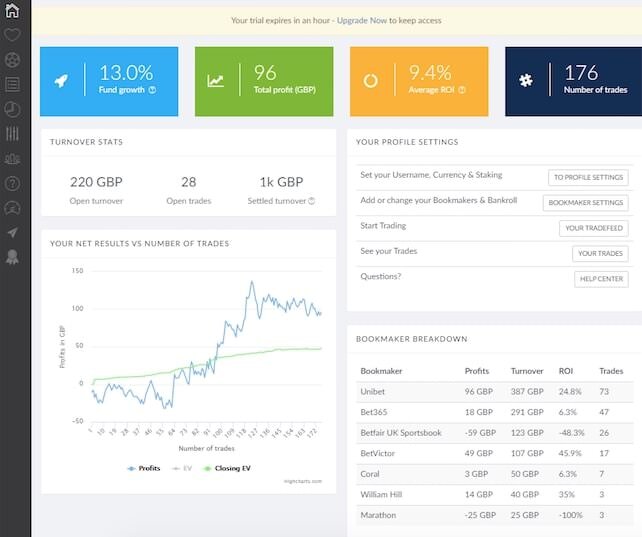This screenshot has width=642, height=537.
Task: Click the 1k GBP settled turnover value
Action: click(281, 182)
